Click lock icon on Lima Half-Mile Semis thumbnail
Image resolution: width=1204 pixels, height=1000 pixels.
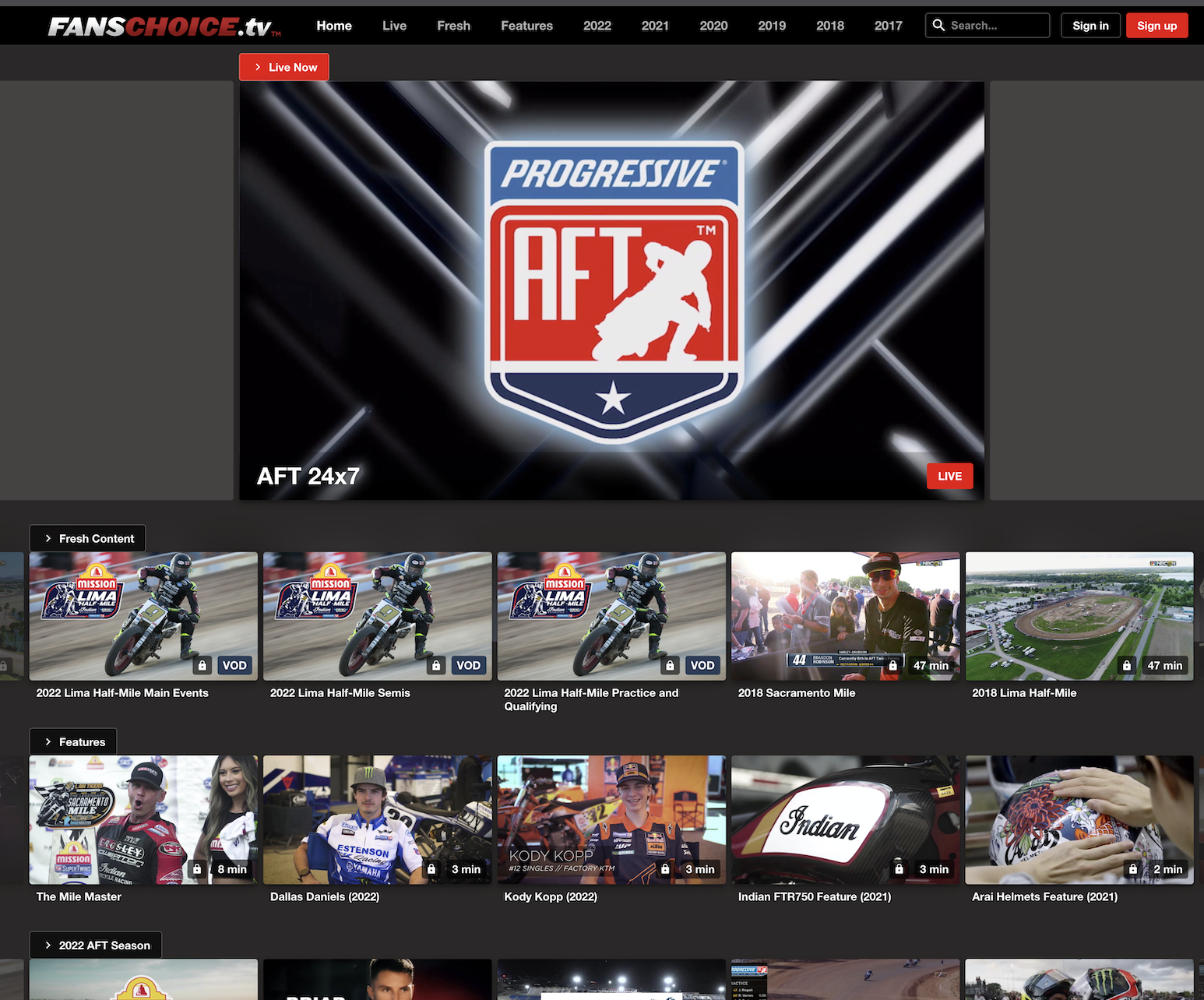[436, 665]
